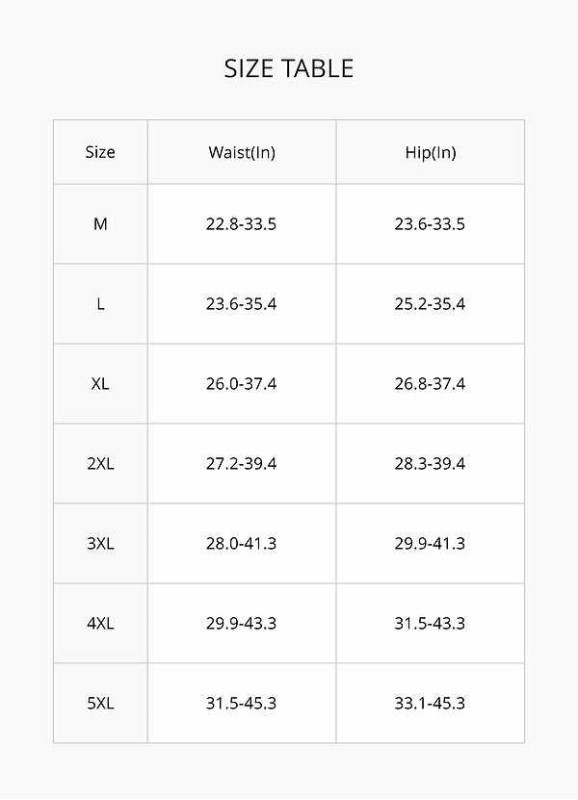This screenshot has height=800, width=578.
Task: Select hip value 33.1-45.3
Action: (x=430, y=703)
